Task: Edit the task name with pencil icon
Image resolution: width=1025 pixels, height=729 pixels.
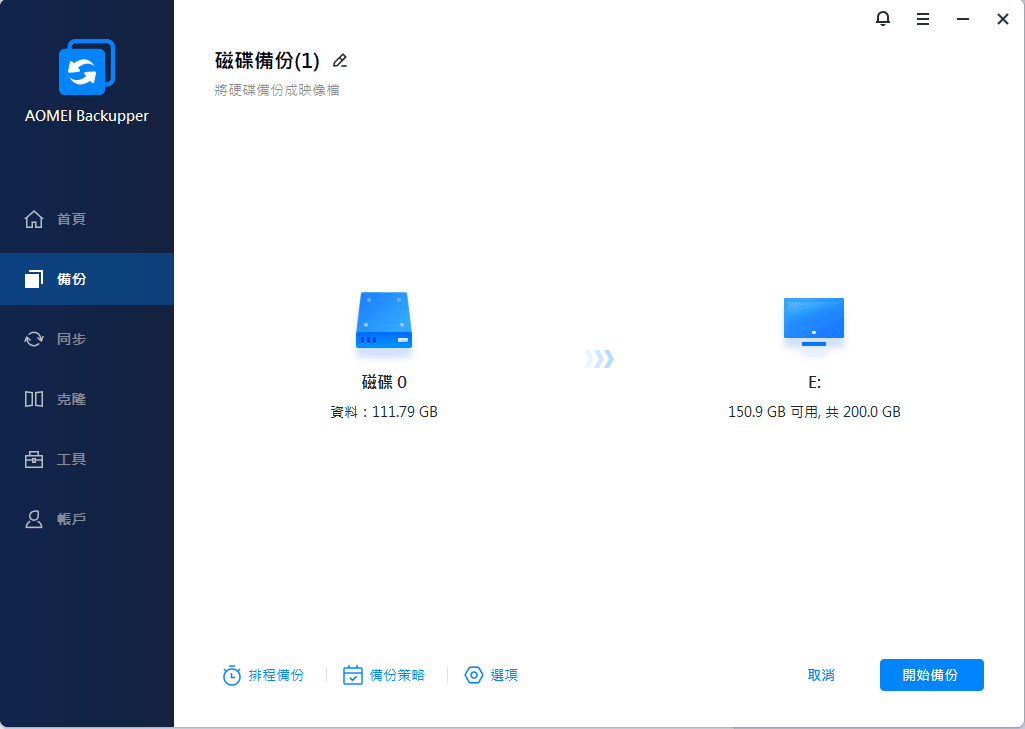Action: click(x=340, y=61)
